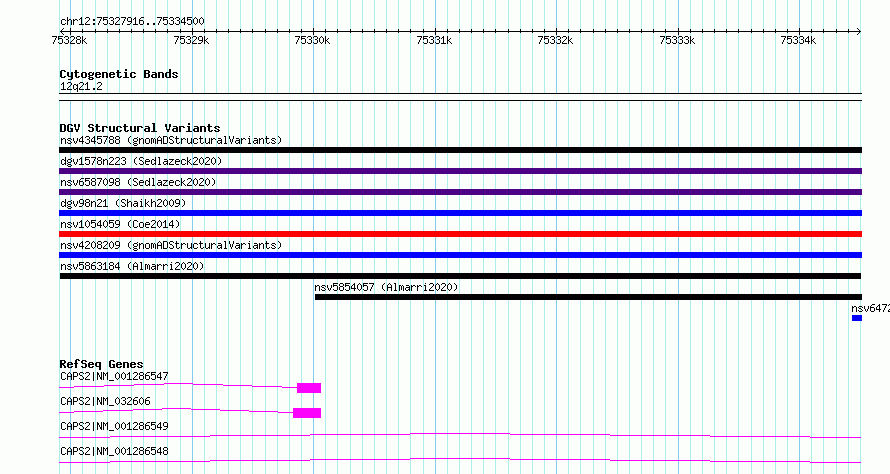Click the 75328k ruler tick label
This screenshot has width=890, height=474.
(69, 40)
